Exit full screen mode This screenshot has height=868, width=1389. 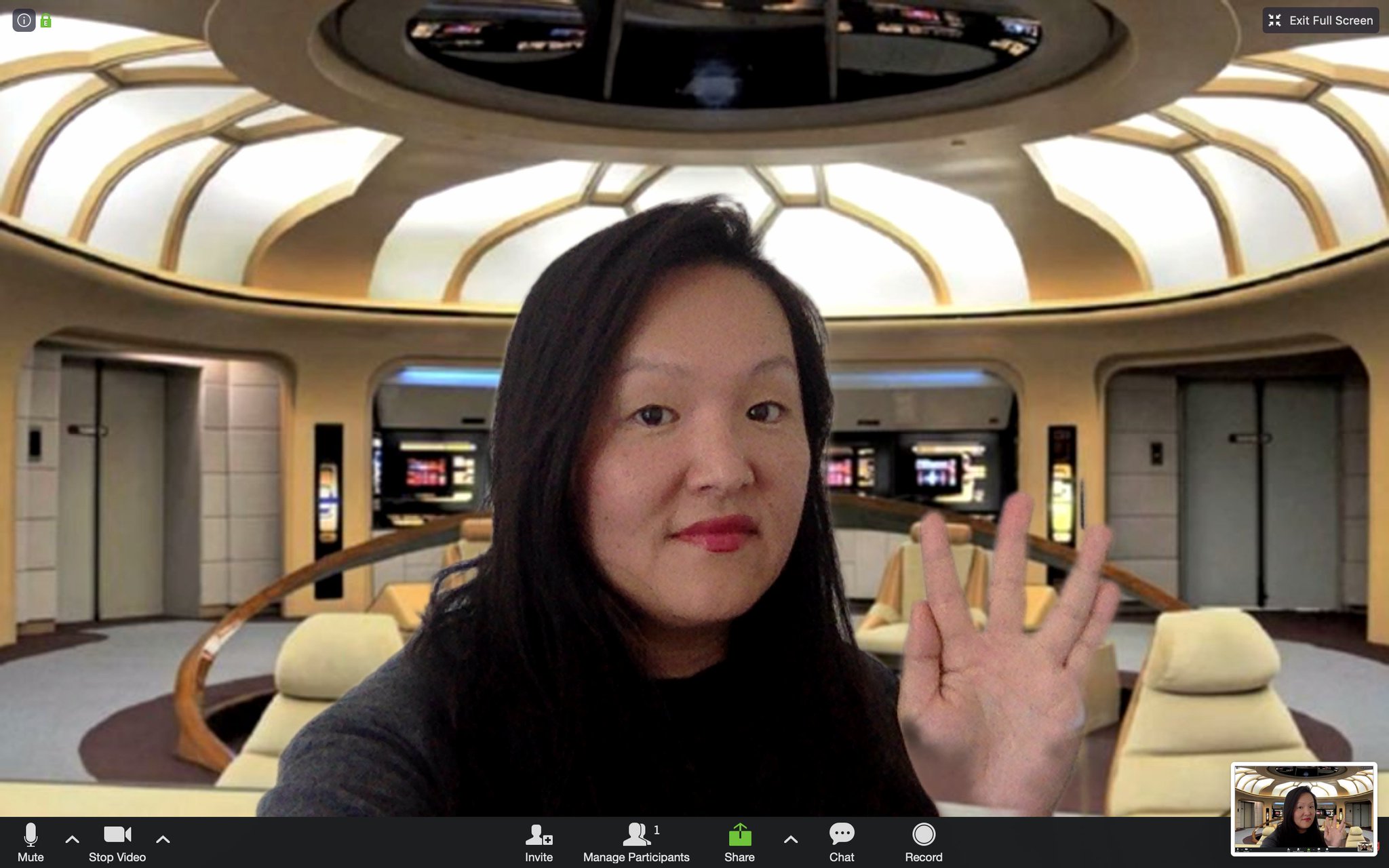1320,20
